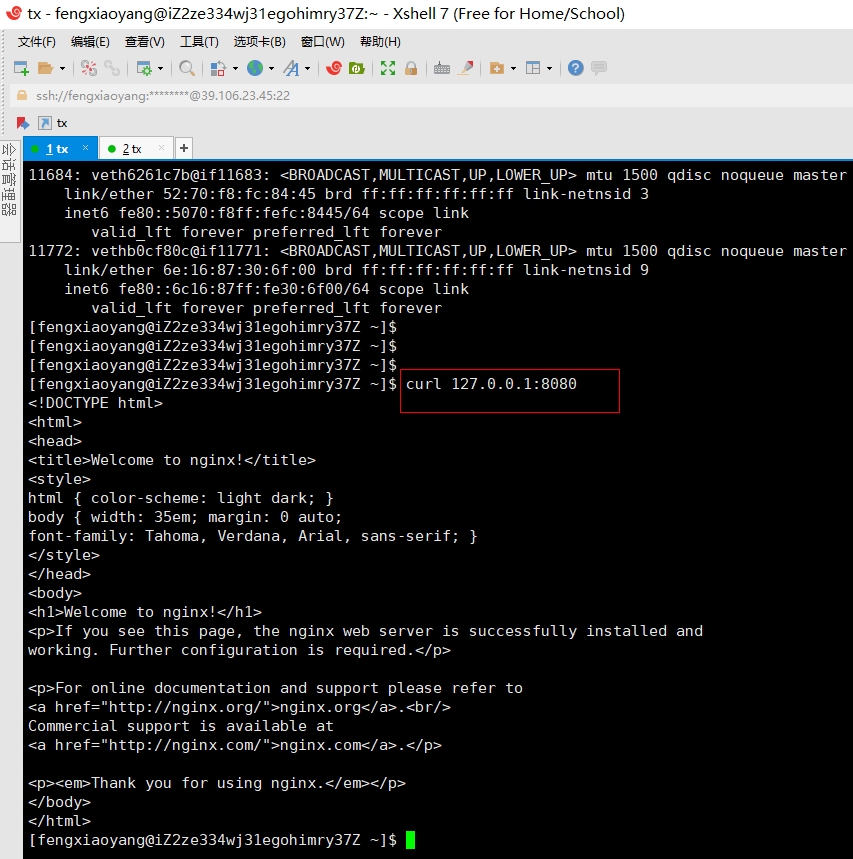Click the '<h1>Welcome to nginx!</h1>' line
The height and width of the screenshot is (859, 853).
tap(145, 612)
